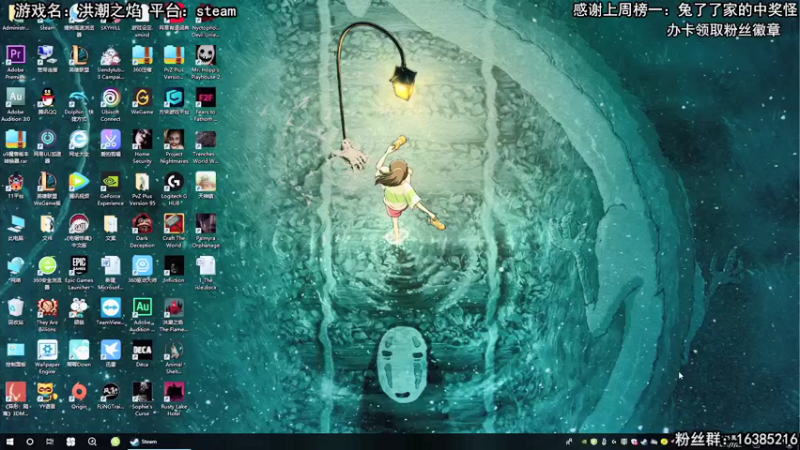Image resolution: width=800 pixels, height=450 pixels.
Task: Open the Adobe Audition 3.0 shortcut
Action: tap(15, 105)
